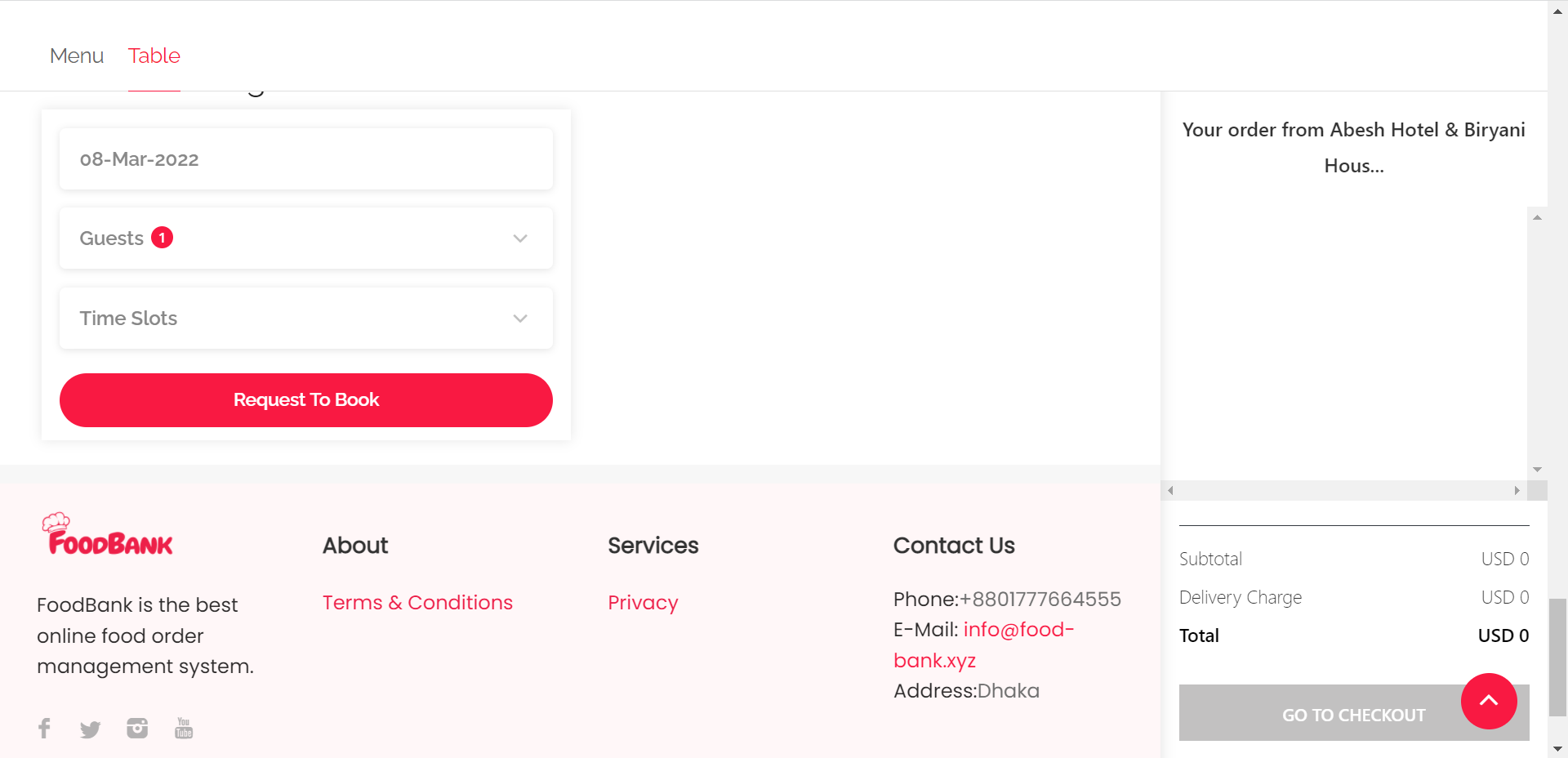Click the info@food-bank.xyz email link
Viewport: 1568px width, 758px height.
pos(984,645)
